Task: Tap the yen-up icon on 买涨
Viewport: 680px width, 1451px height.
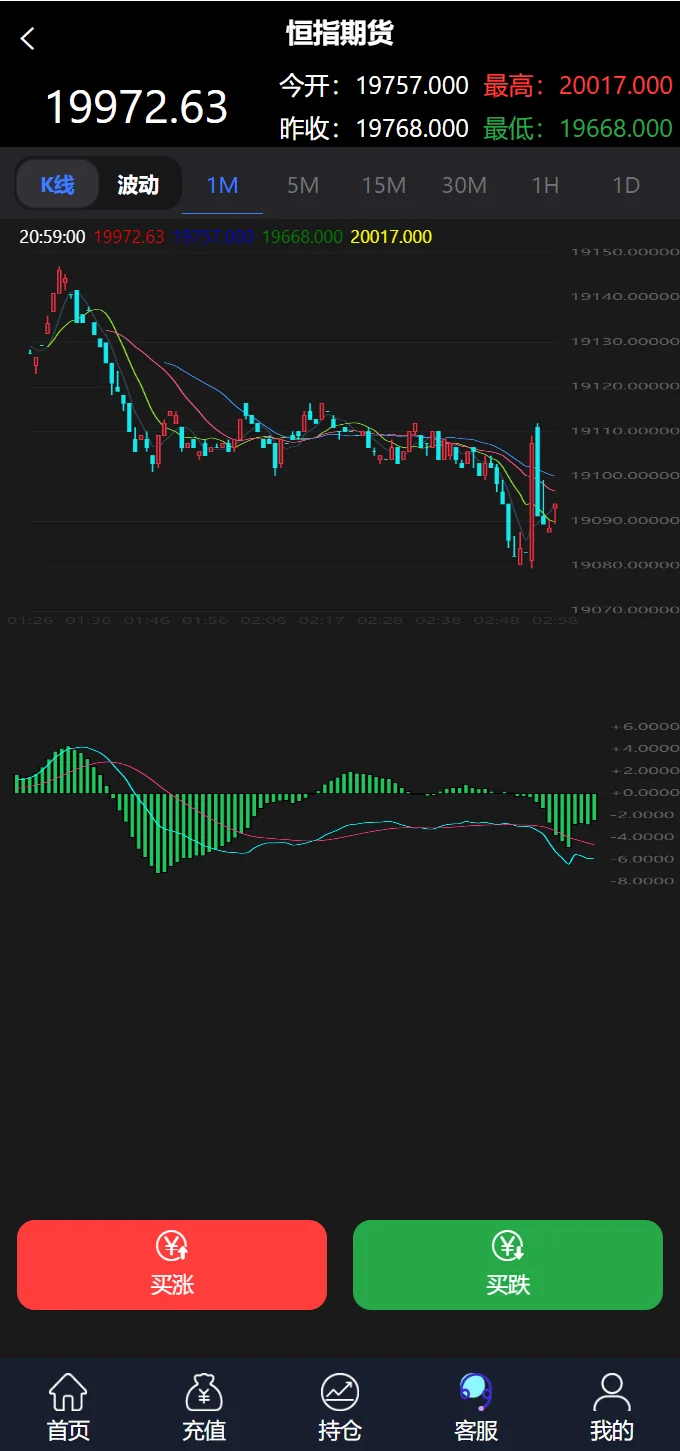Action: pyautogui.click(x=172, y=1246)
